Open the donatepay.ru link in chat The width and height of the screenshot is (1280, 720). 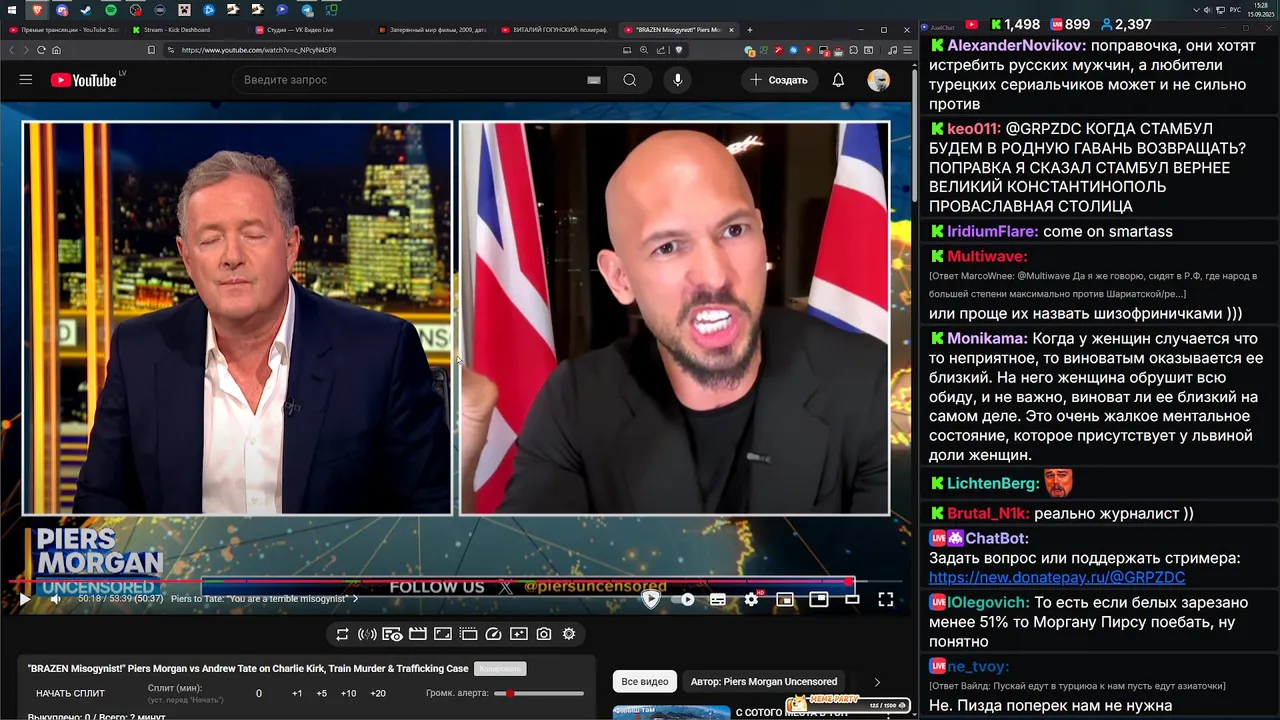click(1057, 578)
